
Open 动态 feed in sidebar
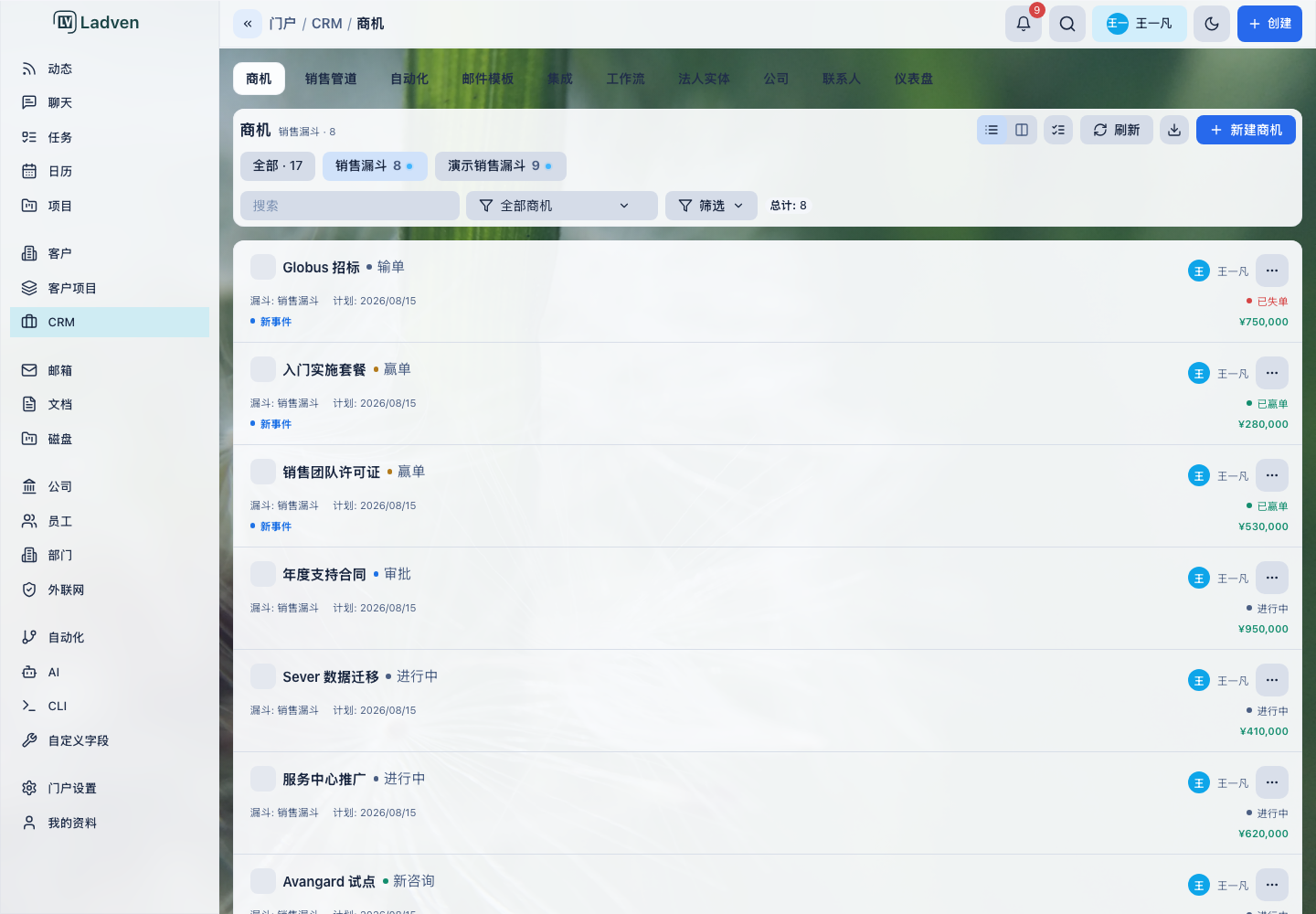[110, 69]
